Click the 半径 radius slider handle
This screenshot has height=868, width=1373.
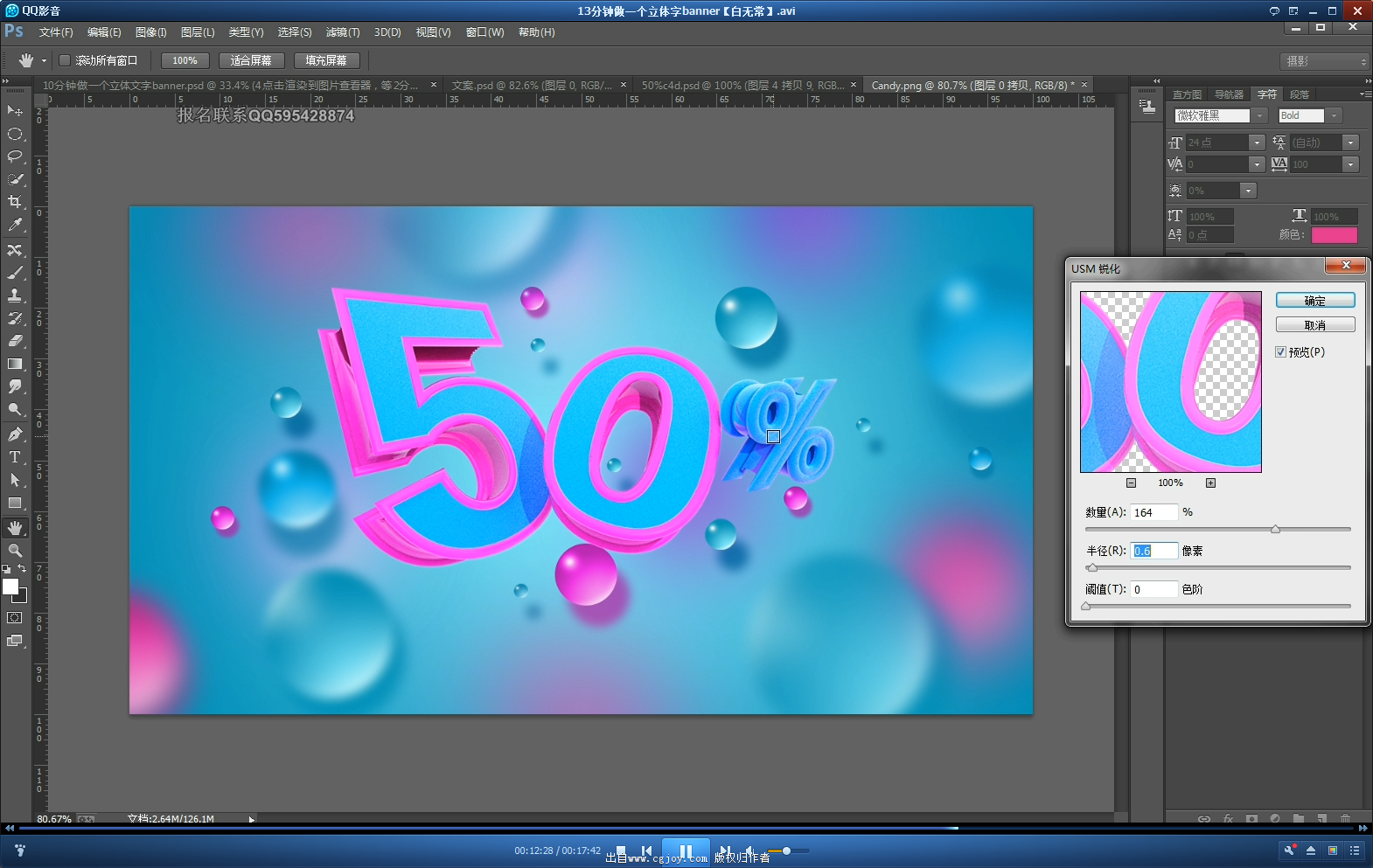1091,568
